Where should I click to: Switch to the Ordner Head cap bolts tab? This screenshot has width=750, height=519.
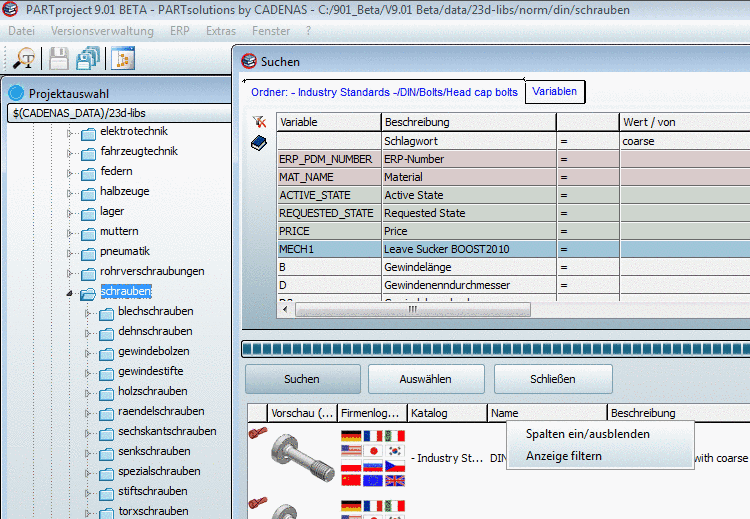tap(384, 92)
